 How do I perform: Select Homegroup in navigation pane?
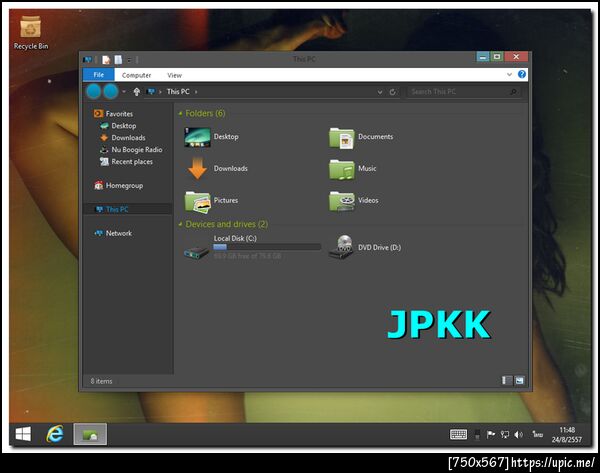point(119,186)
